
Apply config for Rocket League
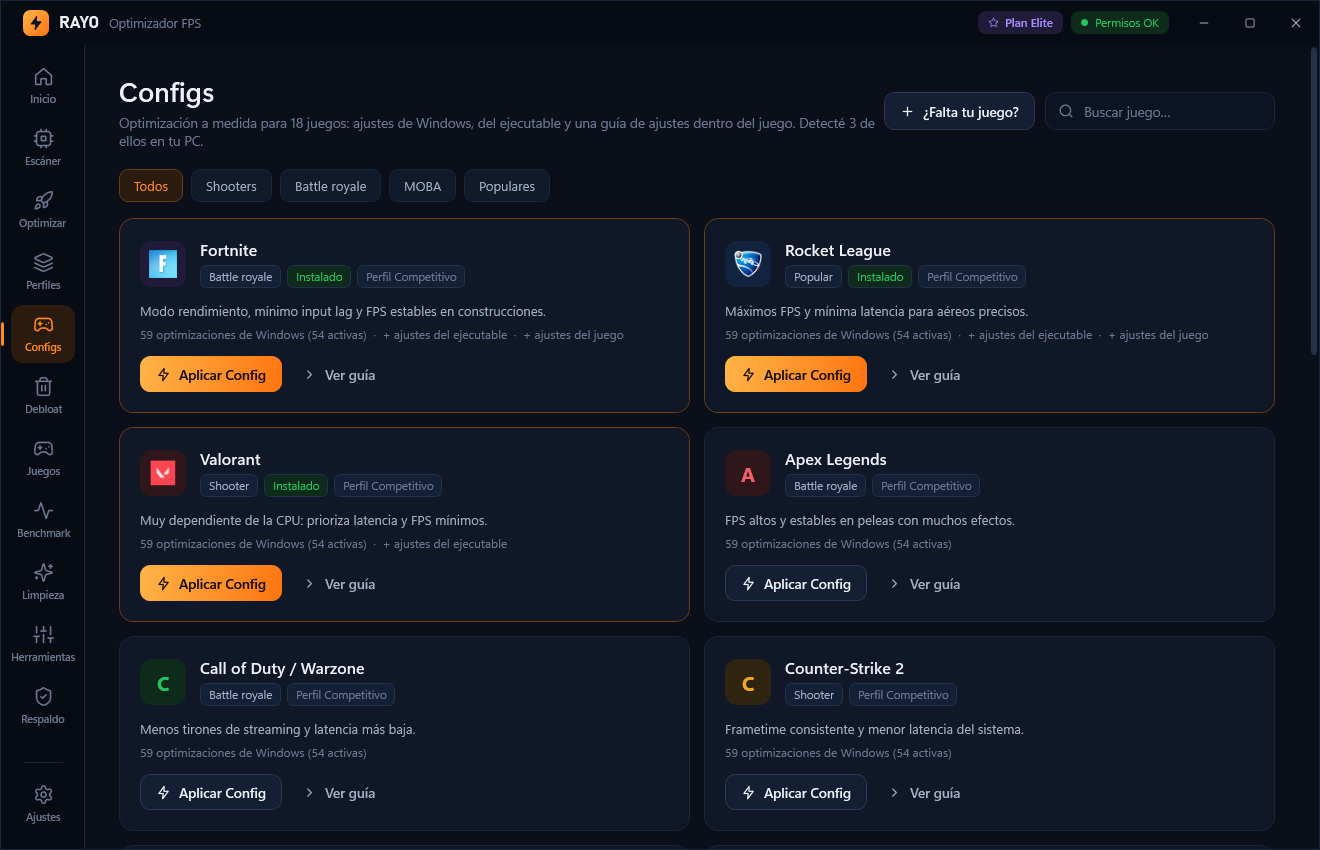coord(796,375)
